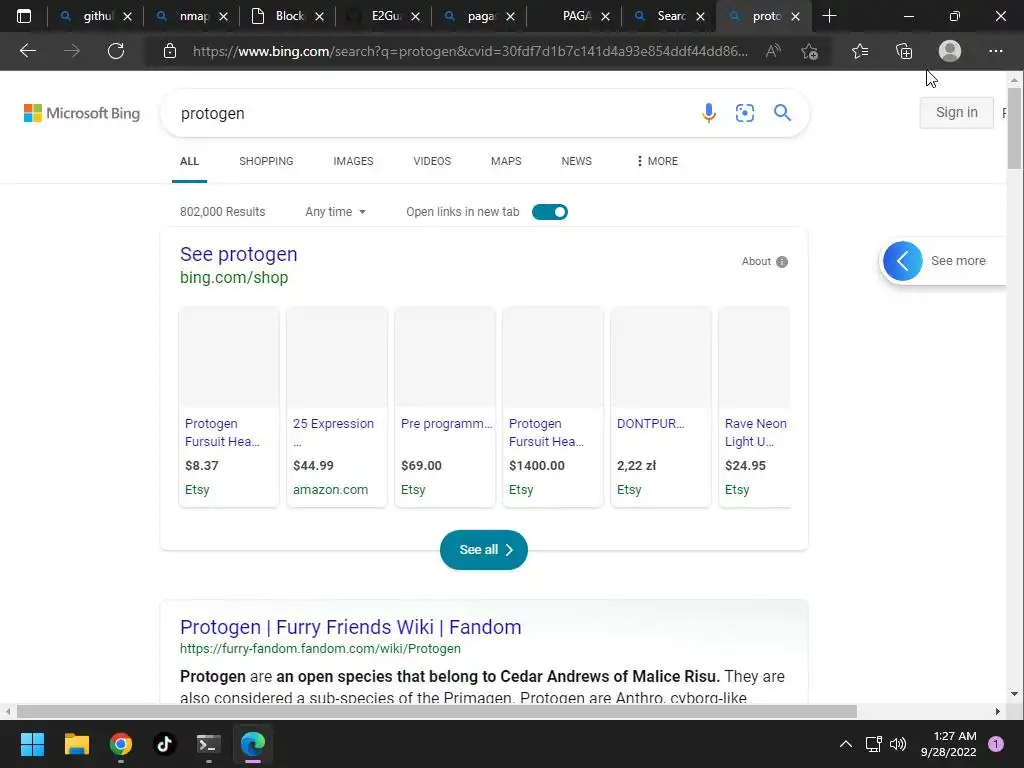Open terminal app in taskbar
Image resolution: width=1024 pixels, height=768 pixels.
pos(209,744)
